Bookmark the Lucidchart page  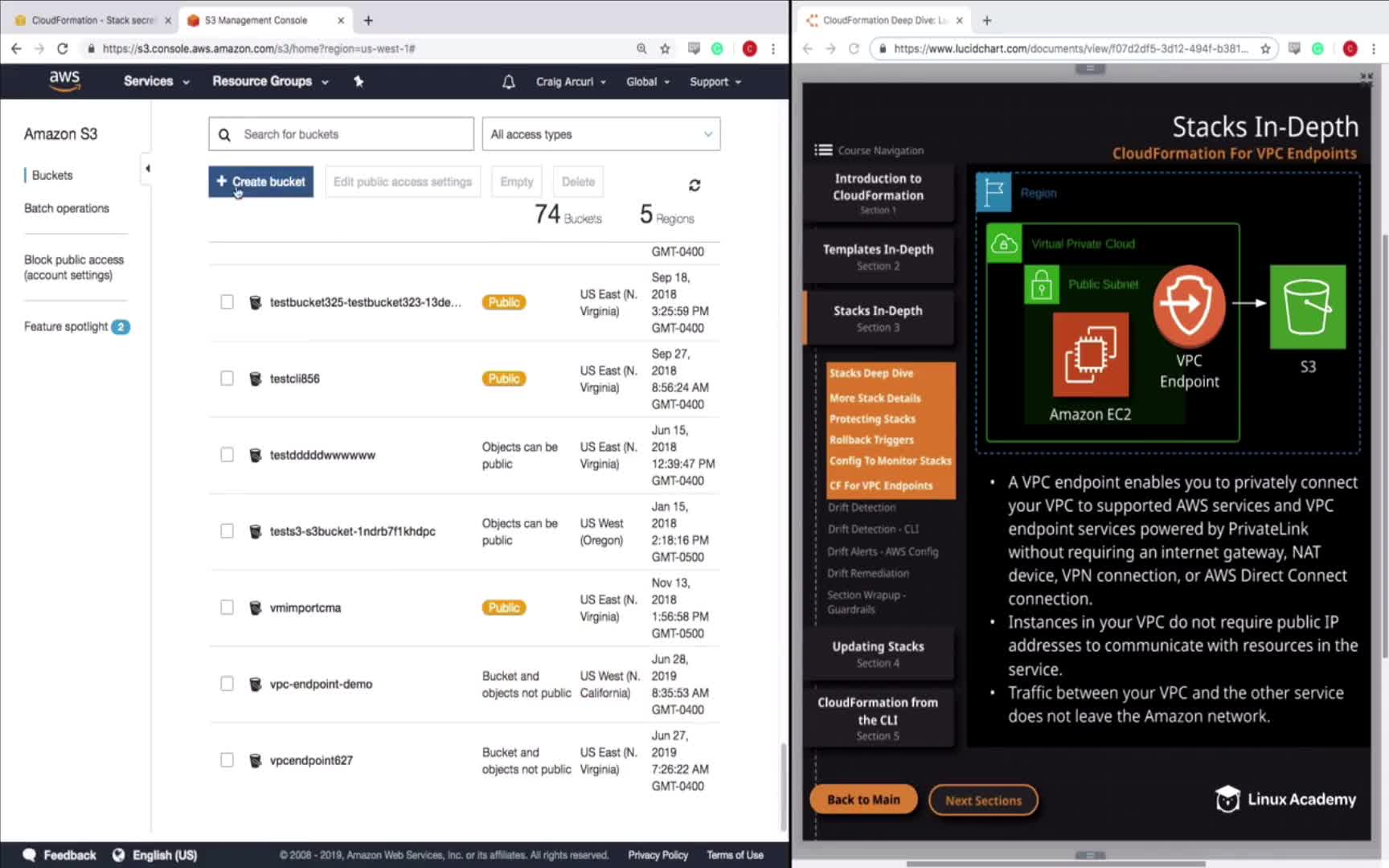pyautogui.click(x=1265, y=48)
